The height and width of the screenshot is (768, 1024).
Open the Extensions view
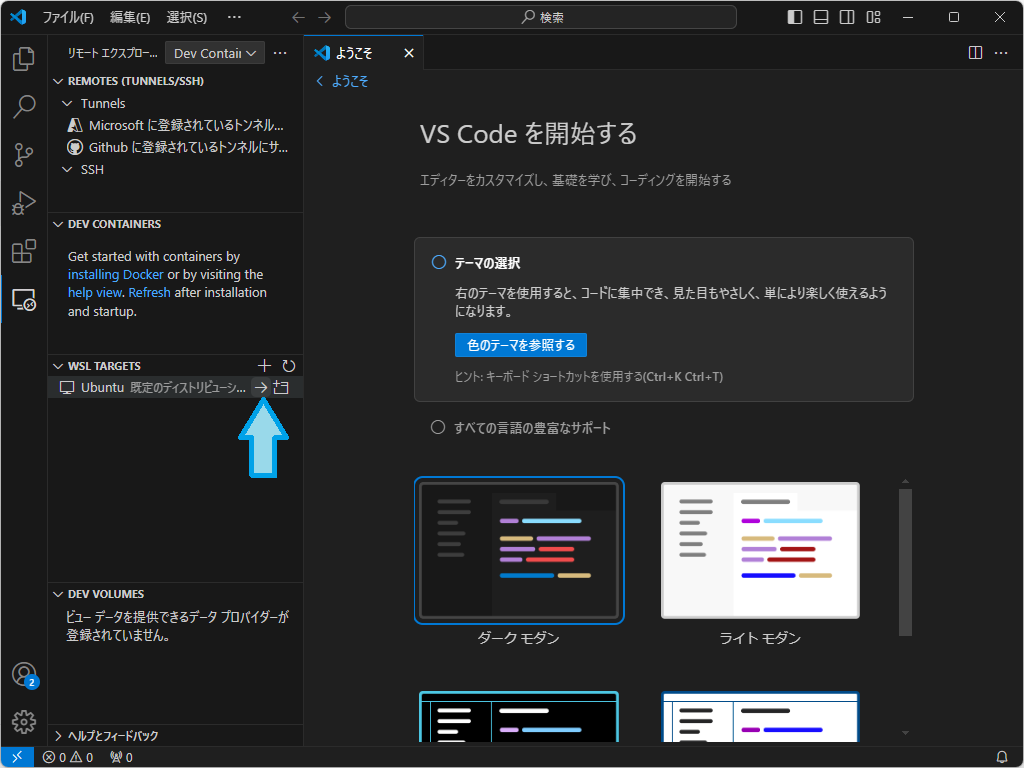pos(24,251)
